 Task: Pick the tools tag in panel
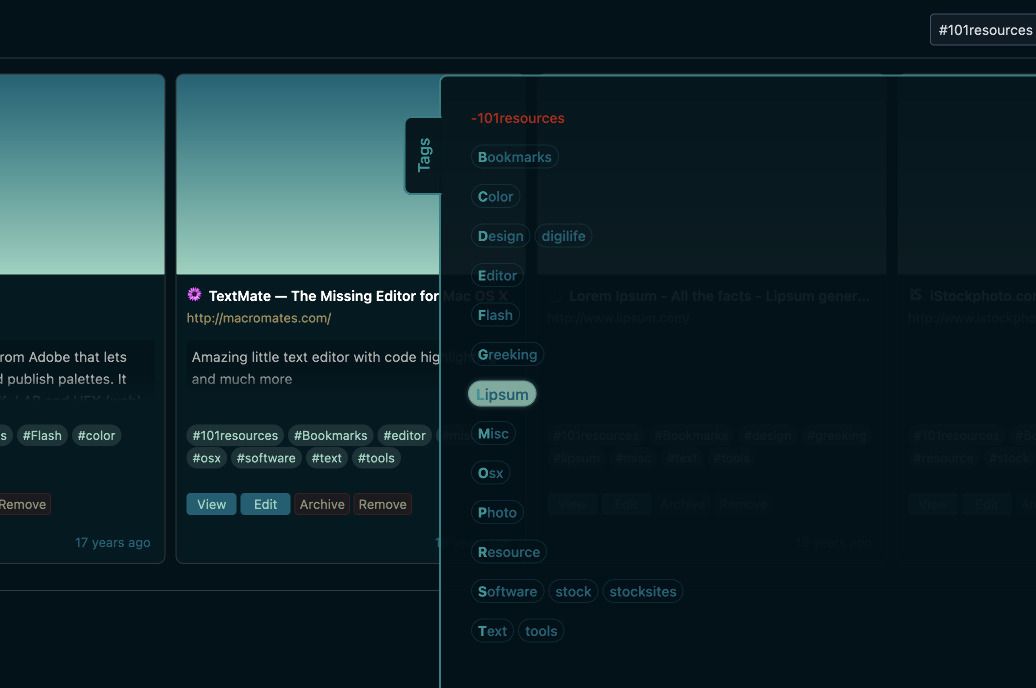[541, 631]
